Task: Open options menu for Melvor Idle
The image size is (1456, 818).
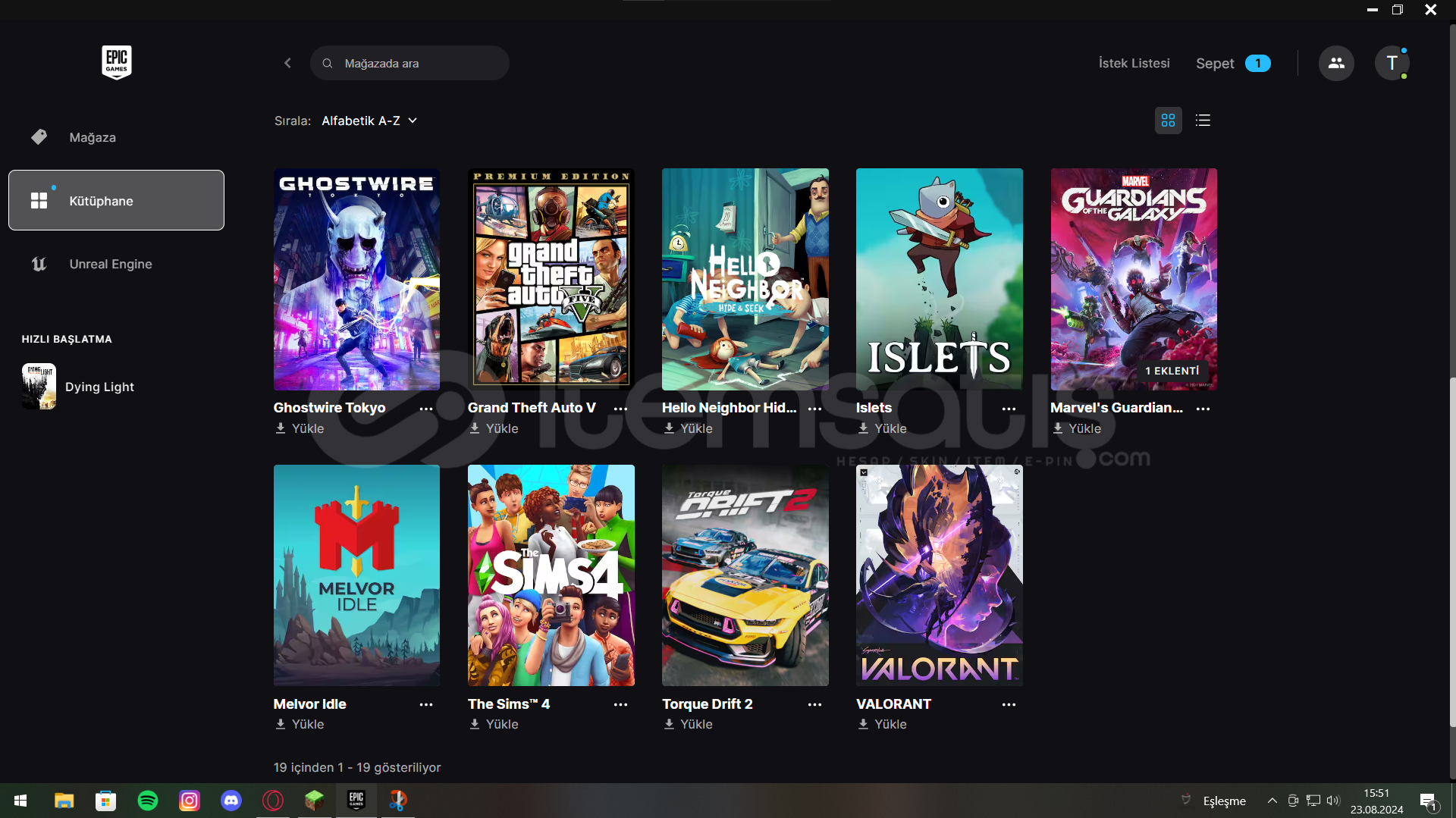Action: coord(426,704)
